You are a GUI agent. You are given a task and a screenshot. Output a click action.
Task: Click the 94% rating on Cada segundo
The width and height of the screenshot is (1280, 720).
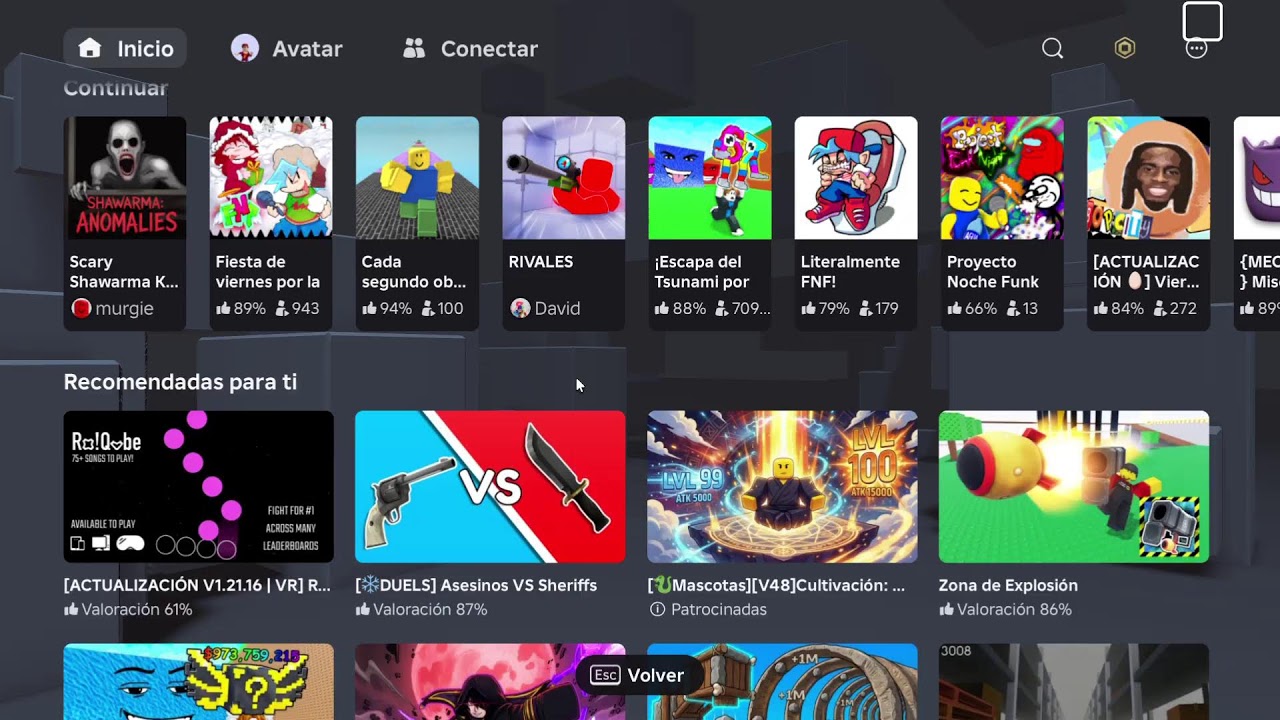[x=387, y=309]
